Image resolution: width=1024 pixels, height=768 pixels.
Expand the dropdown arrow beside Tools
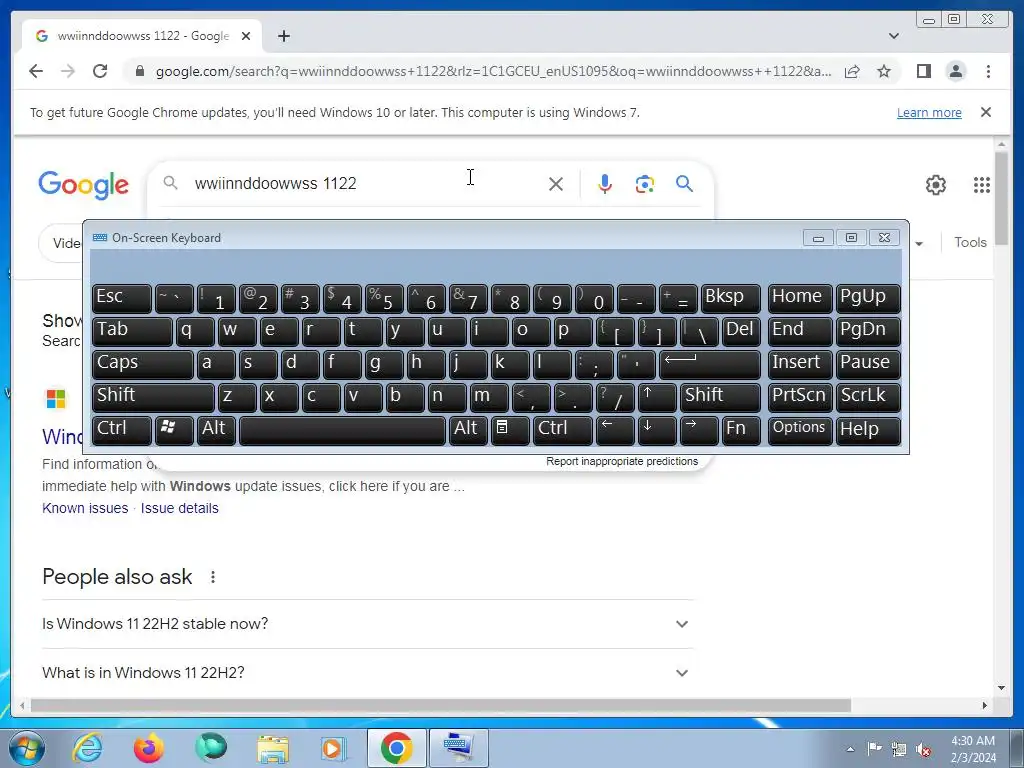click(x=919, y=244)
